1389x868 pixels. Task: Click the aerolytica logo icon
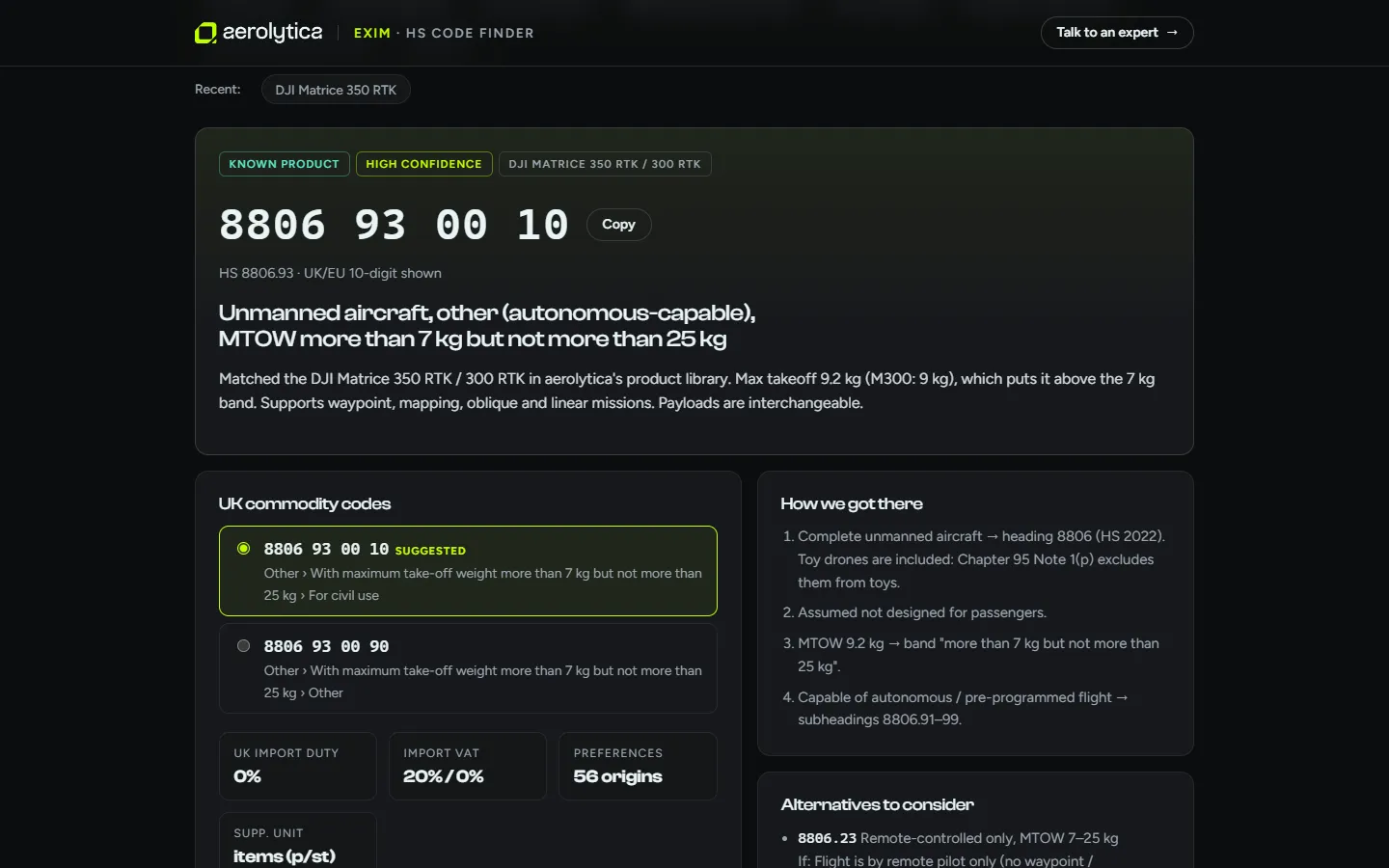tap(205, 33)
